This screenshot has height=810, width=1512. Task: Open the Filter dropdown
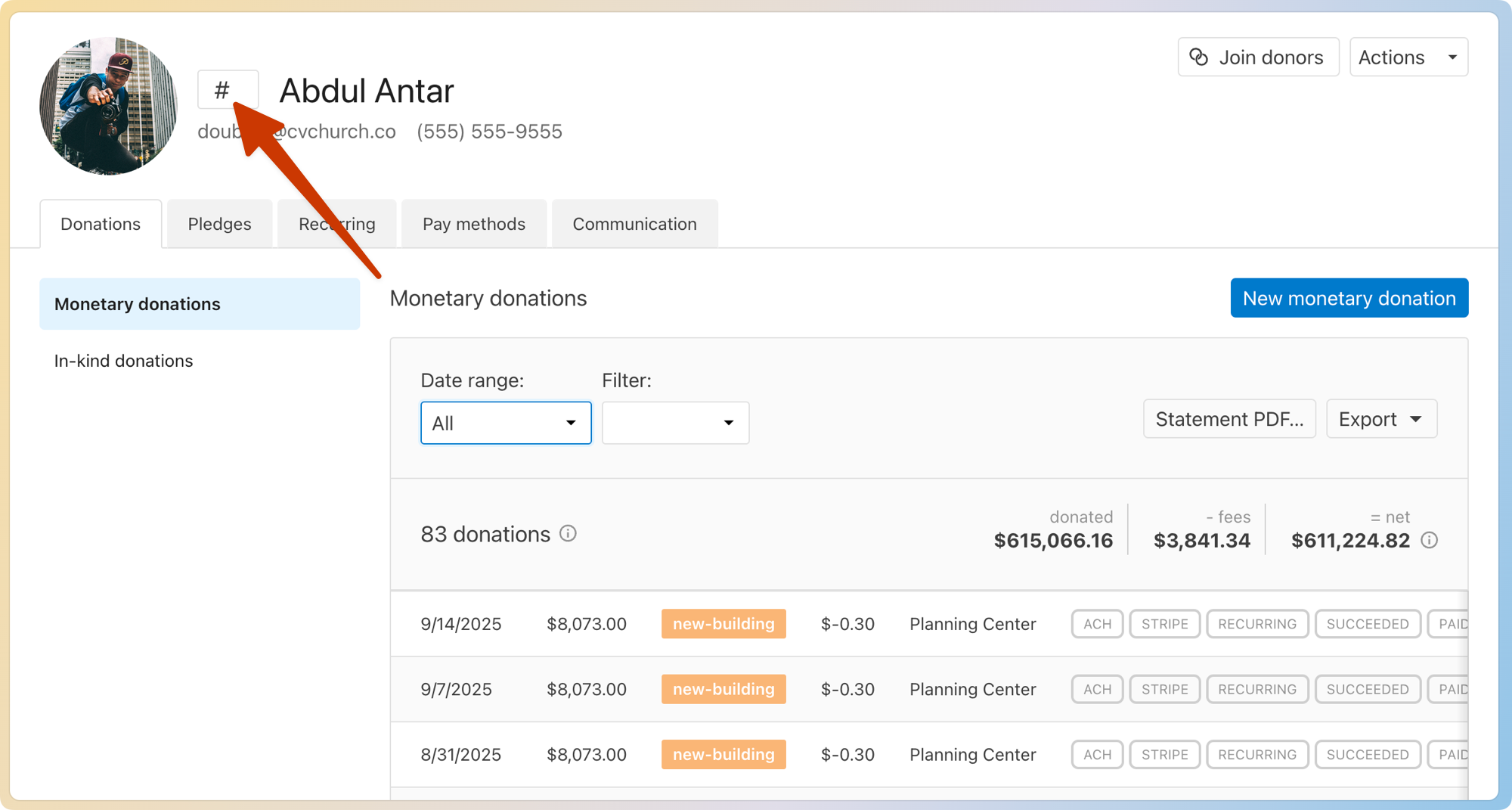675,423
